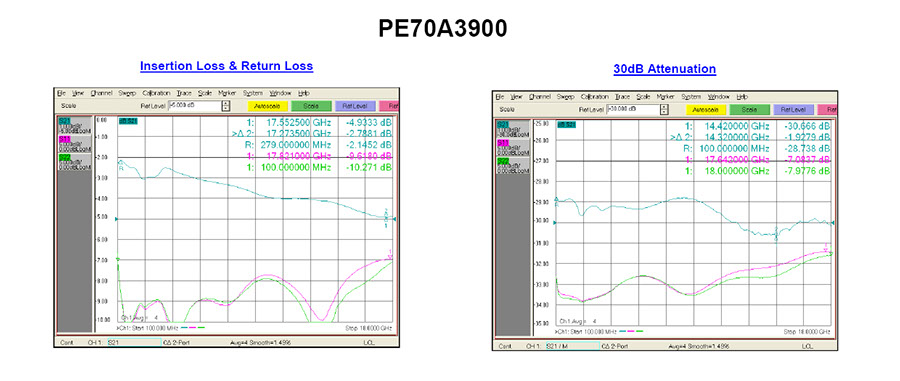Click LCL indicator in Insertion Loss window
Viewport: 900px width, 381px height.
(369, 343)
